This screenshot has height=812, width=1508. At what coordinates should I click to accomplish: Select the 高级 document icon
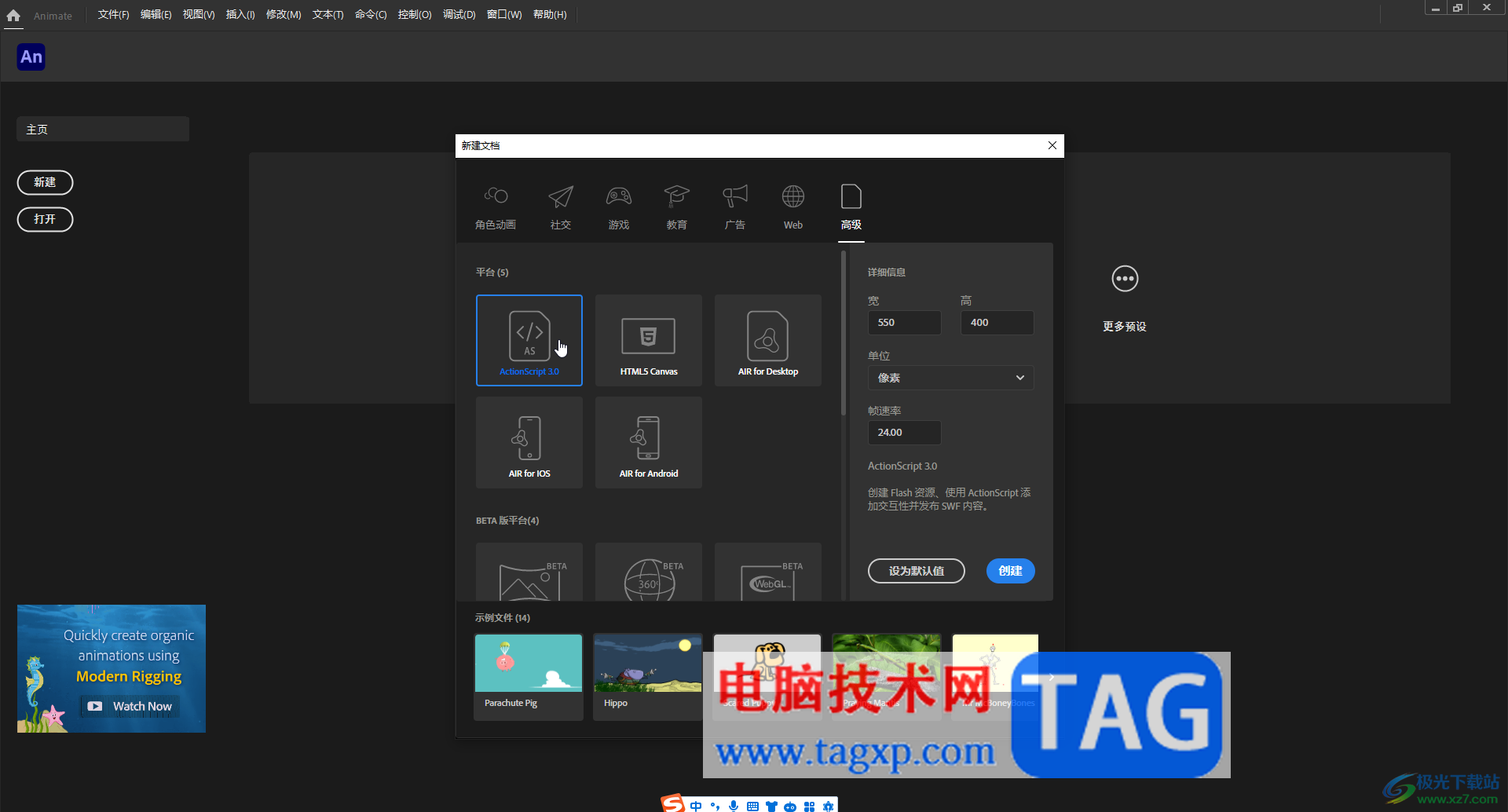[x=851, y=196]
